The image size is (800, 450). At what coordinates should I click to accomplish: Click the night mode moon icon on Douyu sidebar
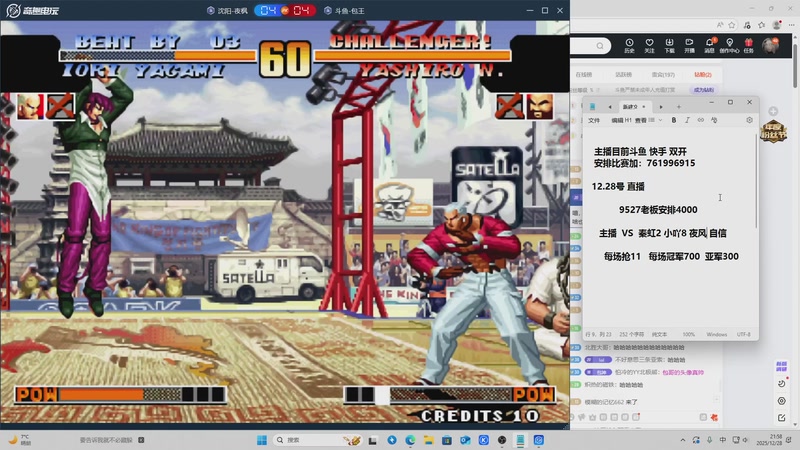[781, 384]
